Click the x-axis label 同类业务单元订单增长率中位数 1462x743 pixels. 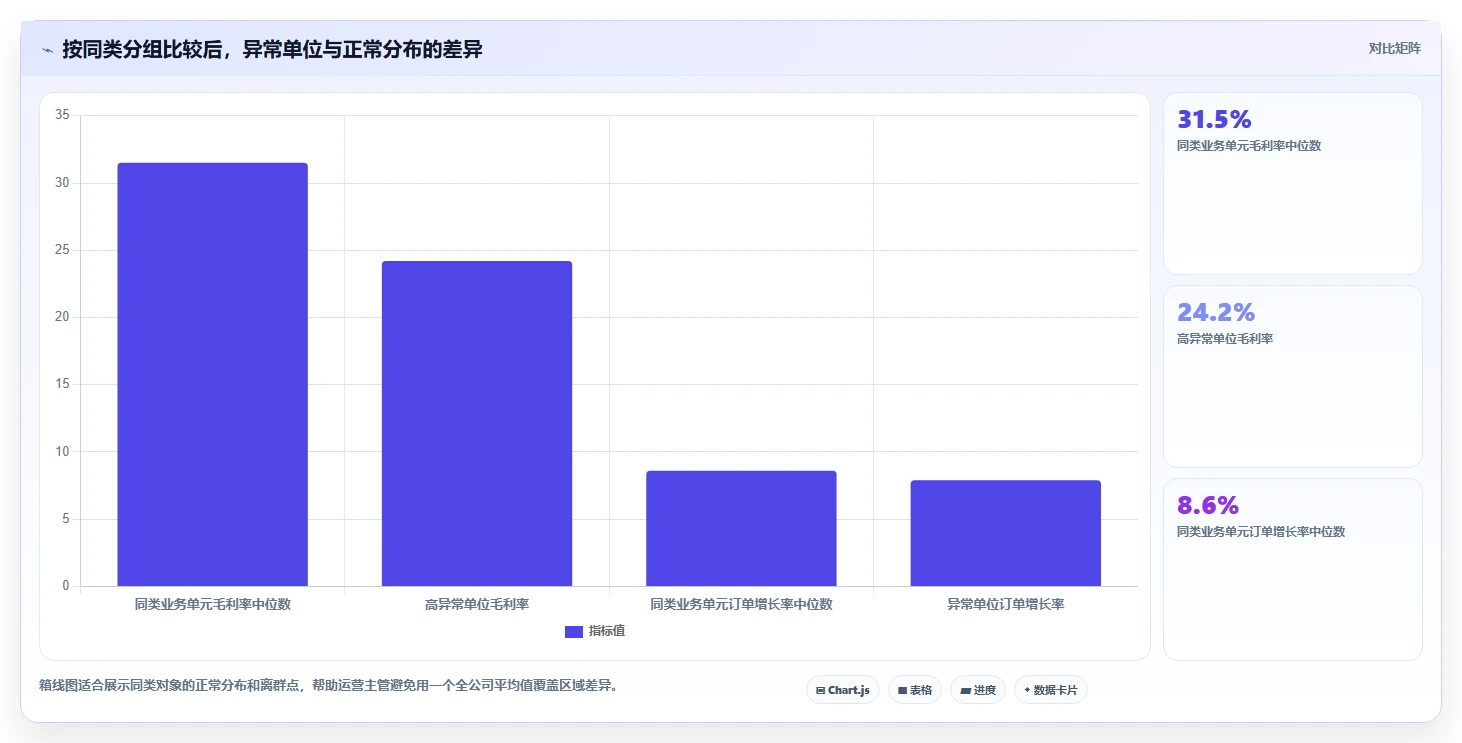pos(741,604)
